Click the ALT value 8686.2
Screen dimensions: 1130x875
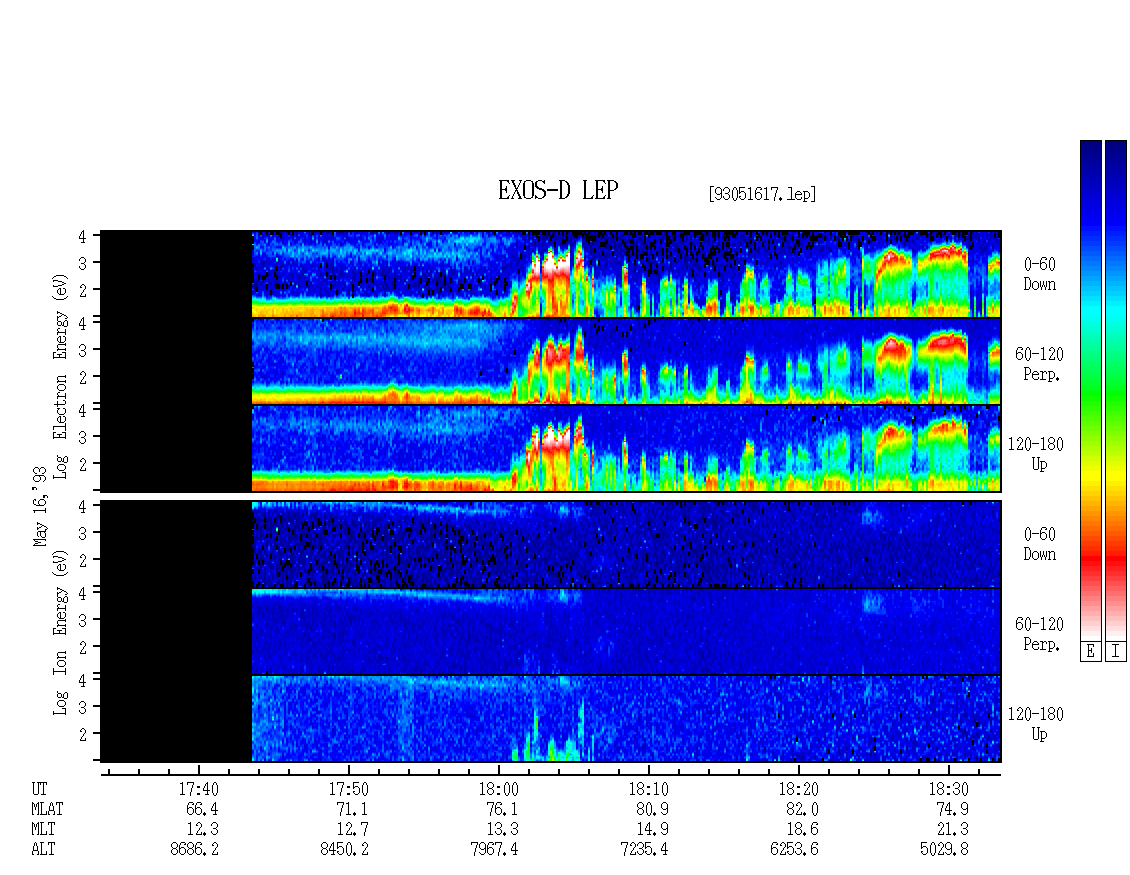point(195,849)
